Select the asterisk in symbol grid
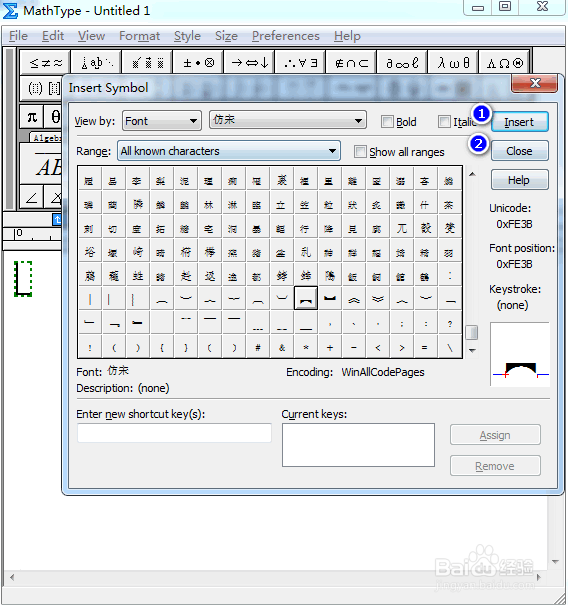The height and width of the screenshot is (605, 568). tap(306, 348)
